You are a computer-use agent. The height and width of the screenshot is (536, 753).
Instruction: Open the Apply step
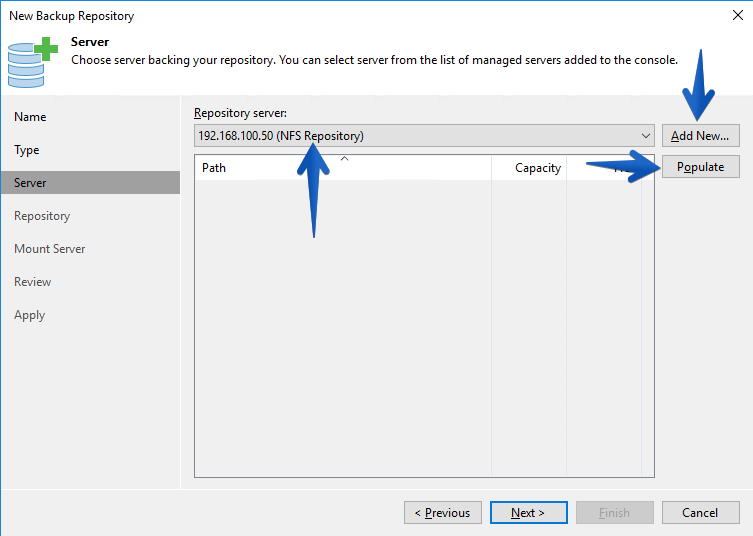click(x=29, y=315)
